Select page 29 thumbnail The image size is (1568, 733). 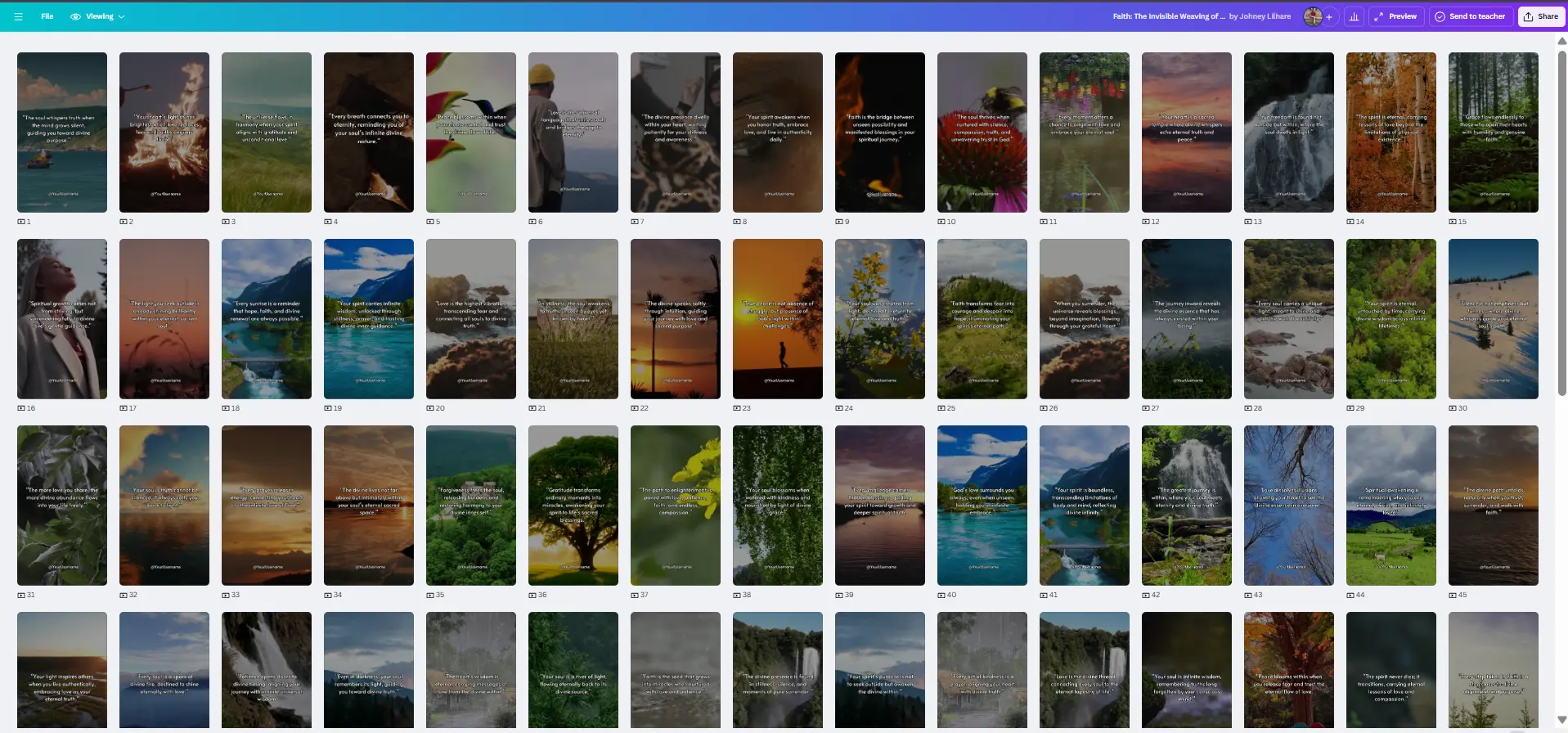point(1391,319)
